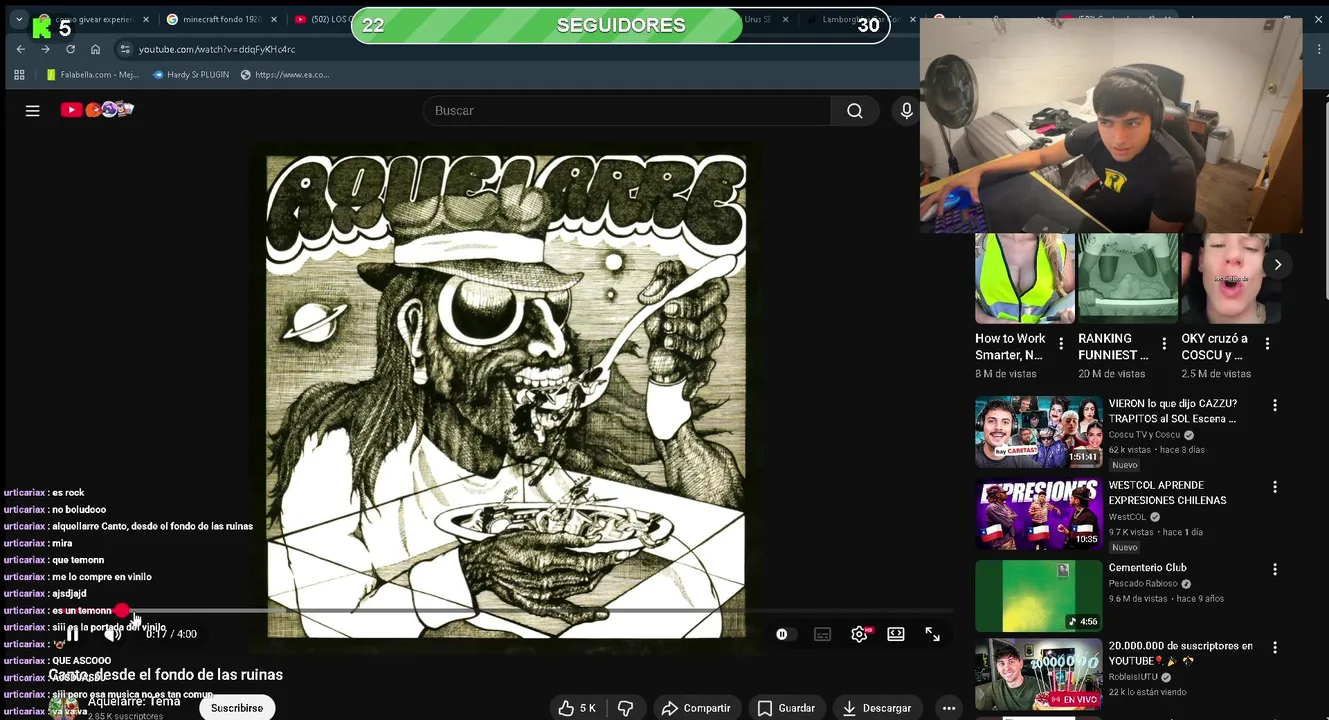Viewport: 1329px width, 720px height.
Task: Open options for 'OKY cruzó a COSCU' Short
Action: (x=1267, y=344)
